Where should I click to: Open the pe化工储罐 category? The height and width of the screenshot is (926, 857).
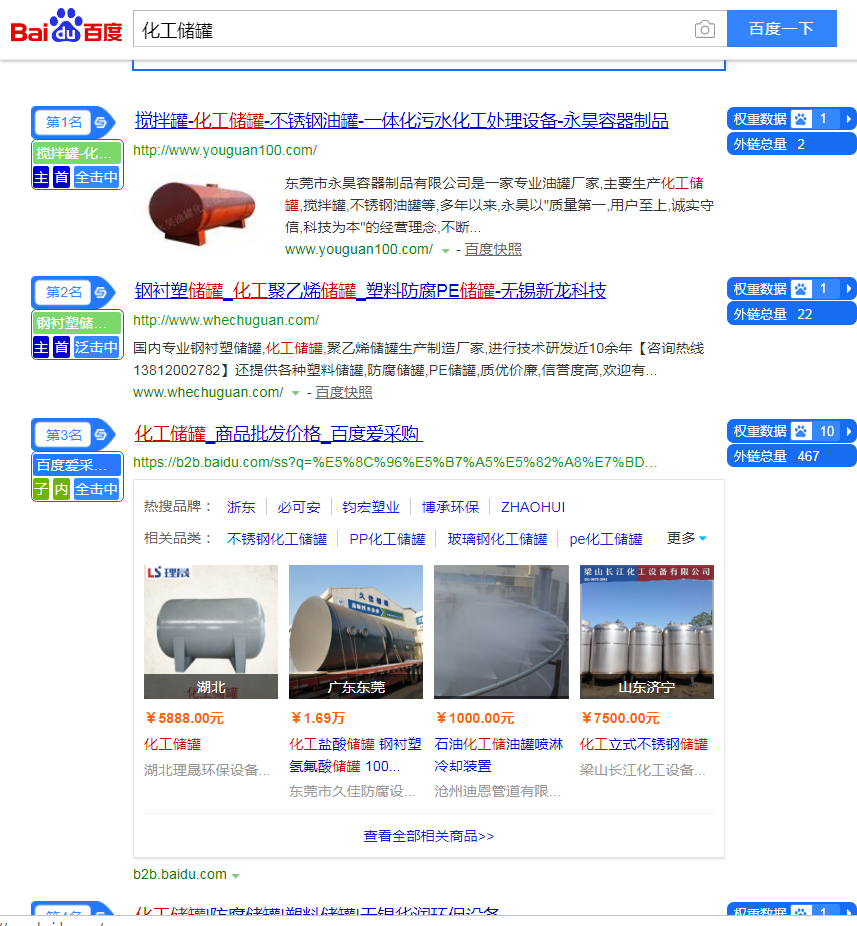coord(606,539)
